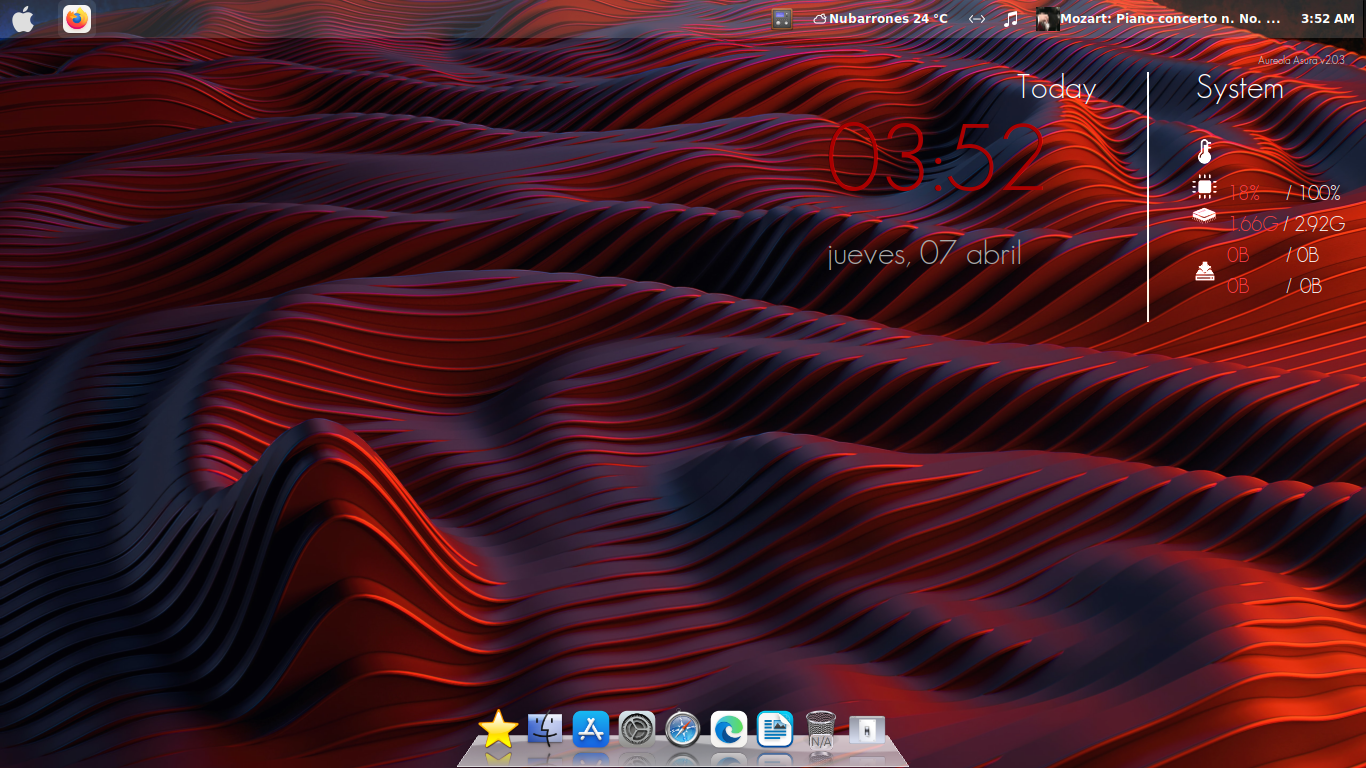Open the Nubarrones 24 °C weather applet
The image size is (1366, 768).
pyautogui.click(x=880, y=19)
